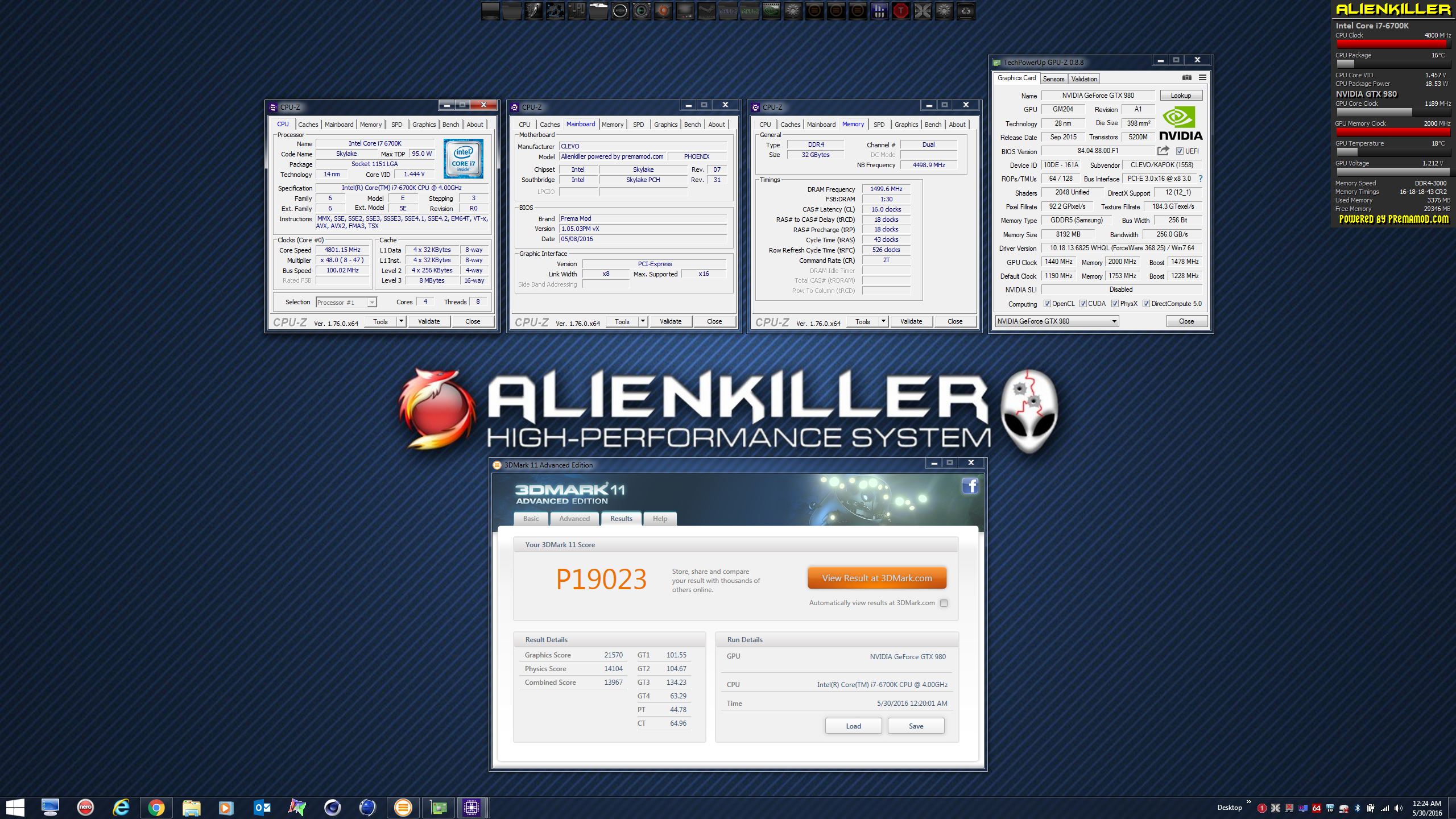Open the GPU-Z screenshot camera icon
Screen dimensions: 1456x819
point(1186,78)
